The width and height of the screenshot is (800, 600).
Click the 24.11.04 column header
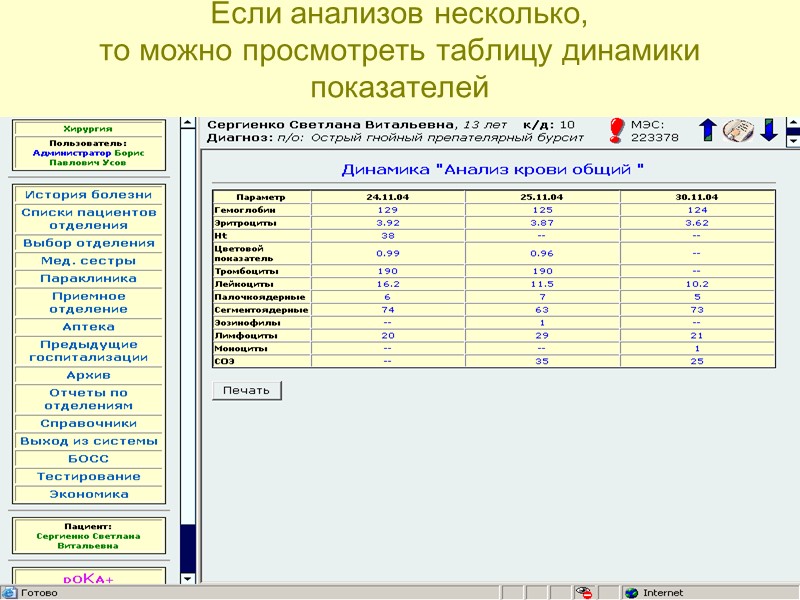(x=388, y=197)
